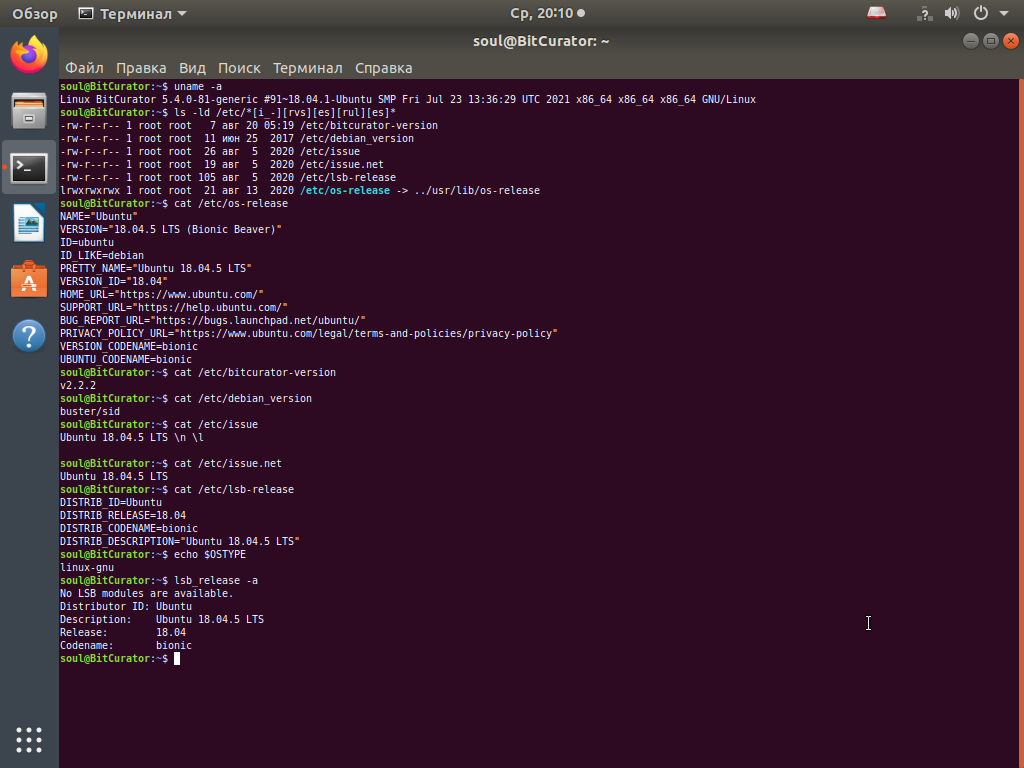Image resolution: width=1024 pixels, height=768 pixels.
Task: Open the Правка menu
Action: tap(141, 68)
